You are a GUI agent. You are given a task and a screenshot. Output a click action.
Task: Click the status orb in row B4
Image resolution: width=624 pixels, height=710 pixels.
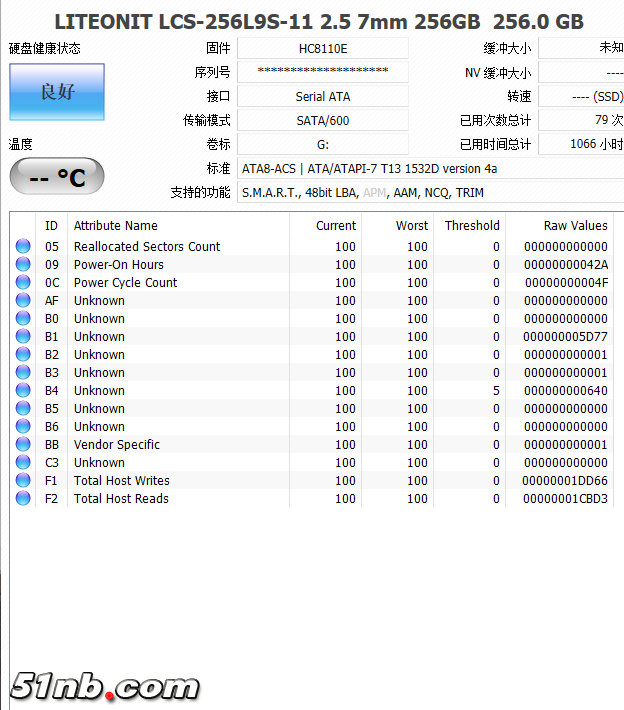23,390
